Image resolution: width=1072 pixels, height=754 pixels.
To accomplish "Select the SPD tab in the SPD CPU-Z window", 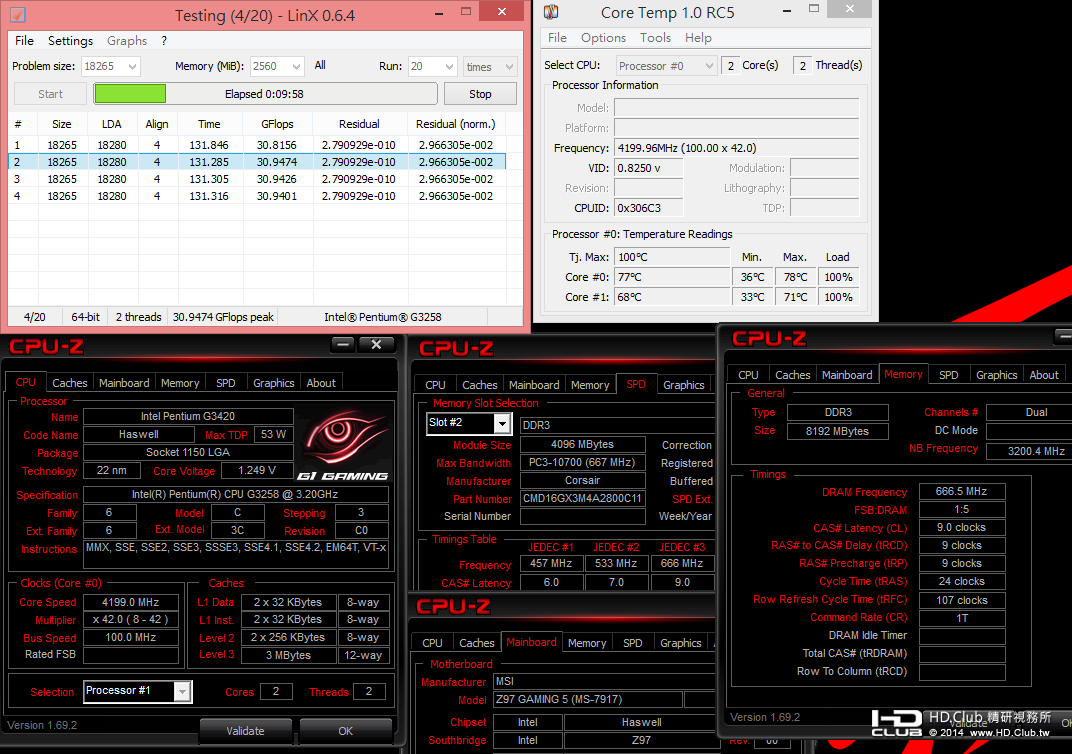I will (x=636, y=384).
